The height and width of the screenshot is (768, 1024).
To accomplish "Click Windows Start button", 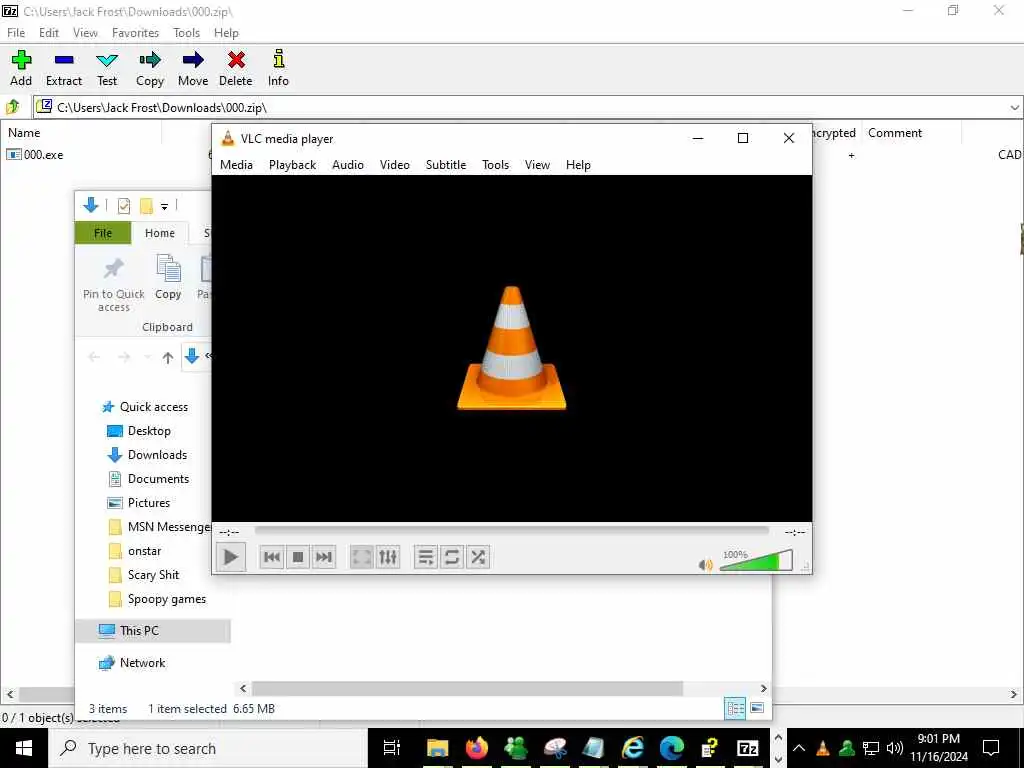I will click(24, 748).
